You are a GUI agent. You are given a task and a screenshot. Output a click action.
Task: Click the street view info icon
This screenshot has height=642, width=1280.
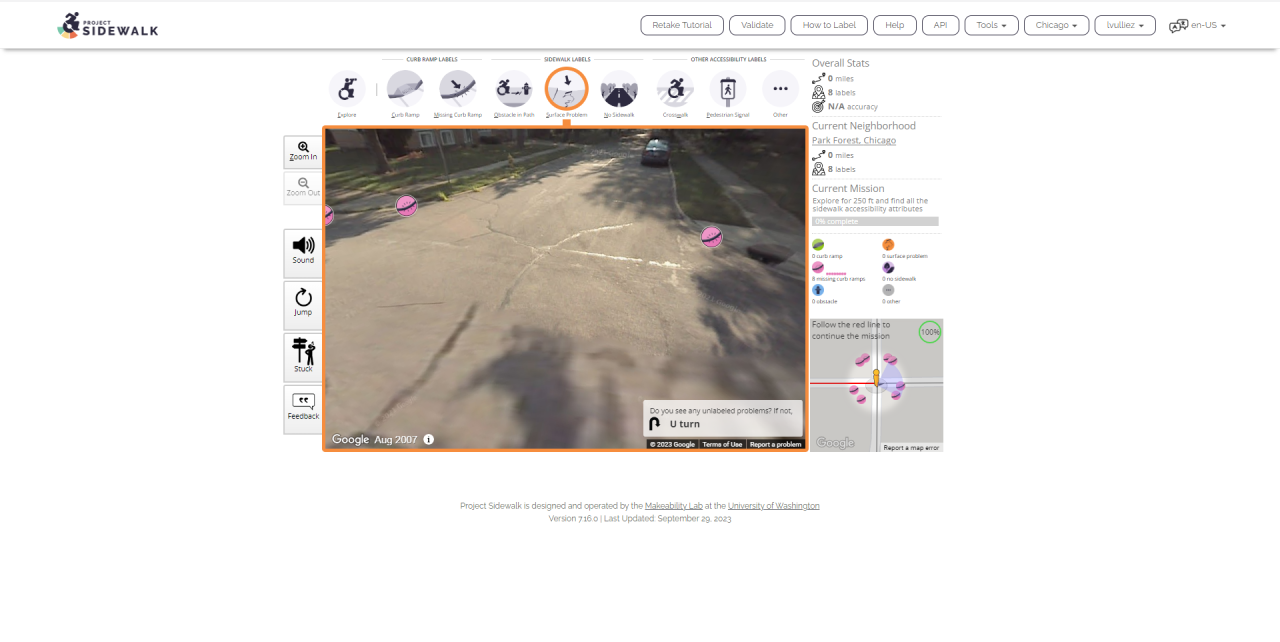coord(429,439)
